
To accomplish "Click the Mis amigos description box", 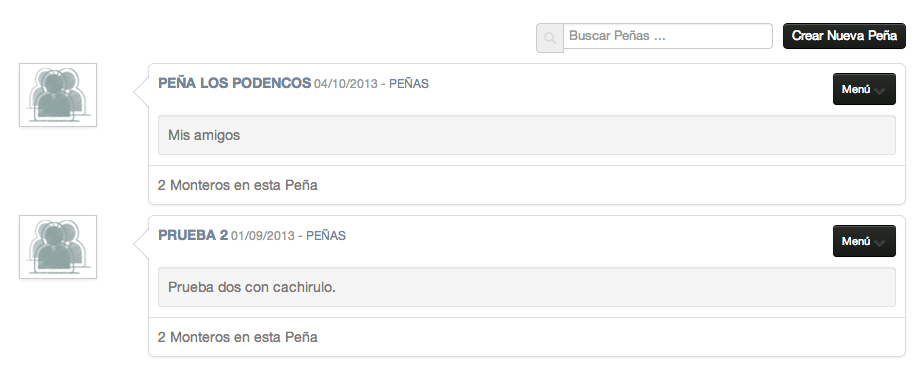I will (526, 135).
